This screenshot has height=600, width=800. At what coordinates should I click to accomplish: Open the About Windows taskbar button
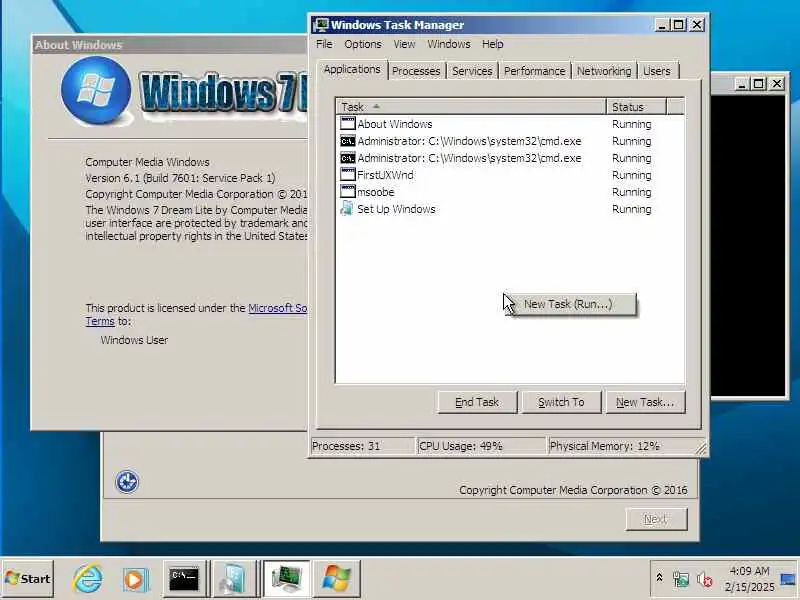336,579
